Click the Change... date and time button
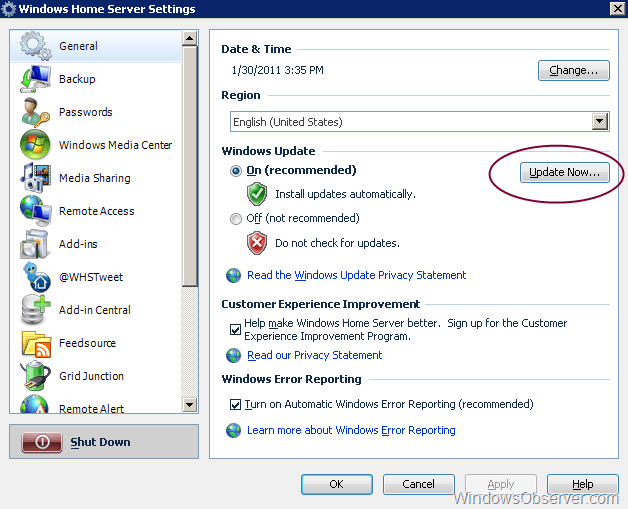Screen dimensions: 628x509 (x=574, y=70)
